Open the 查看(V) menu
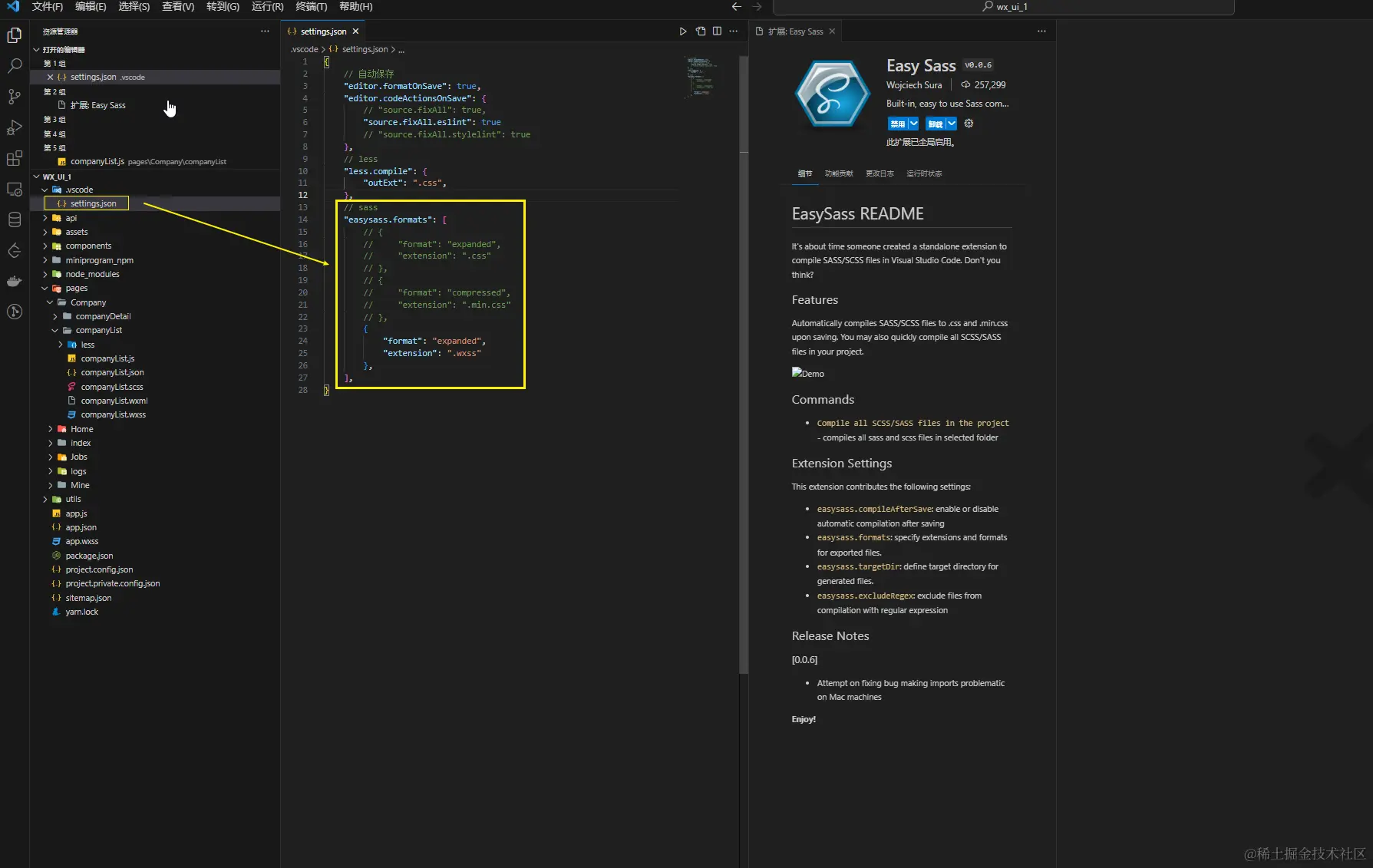Viewport: 1373px width, 868px height. coord(178,7)
